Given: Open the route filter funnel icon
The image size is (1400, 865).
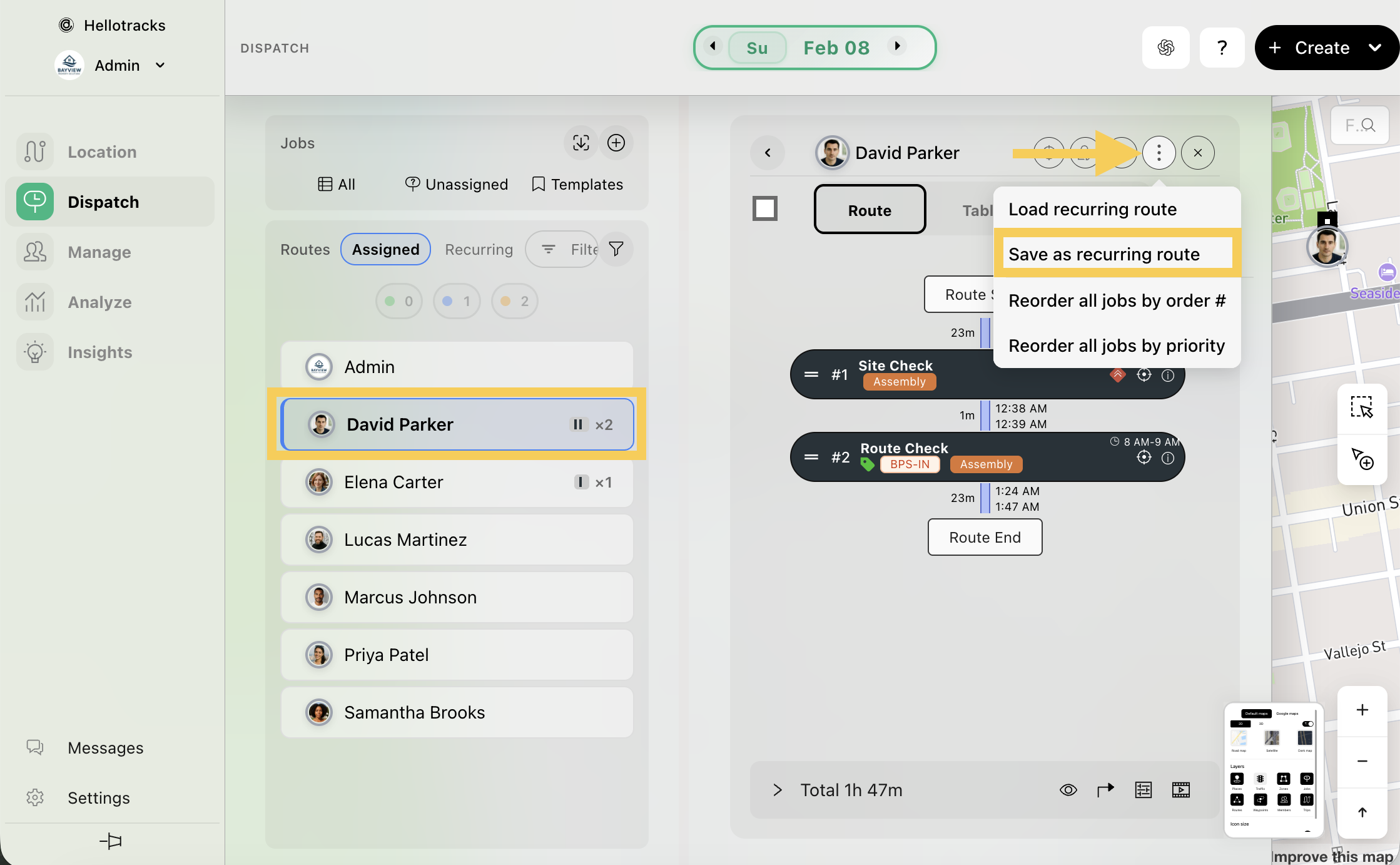Looking at the screenshot, I should (616, 249).
